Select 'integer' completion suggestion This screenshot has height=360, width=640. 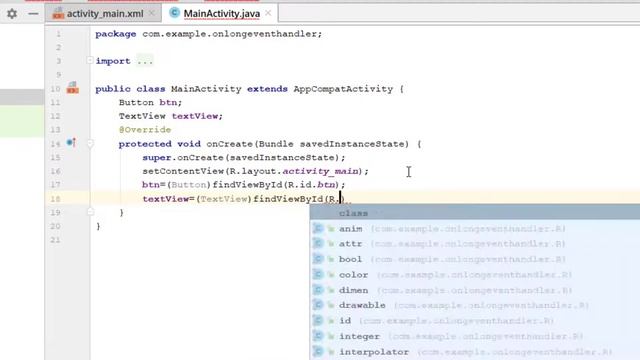click(475, 336)
